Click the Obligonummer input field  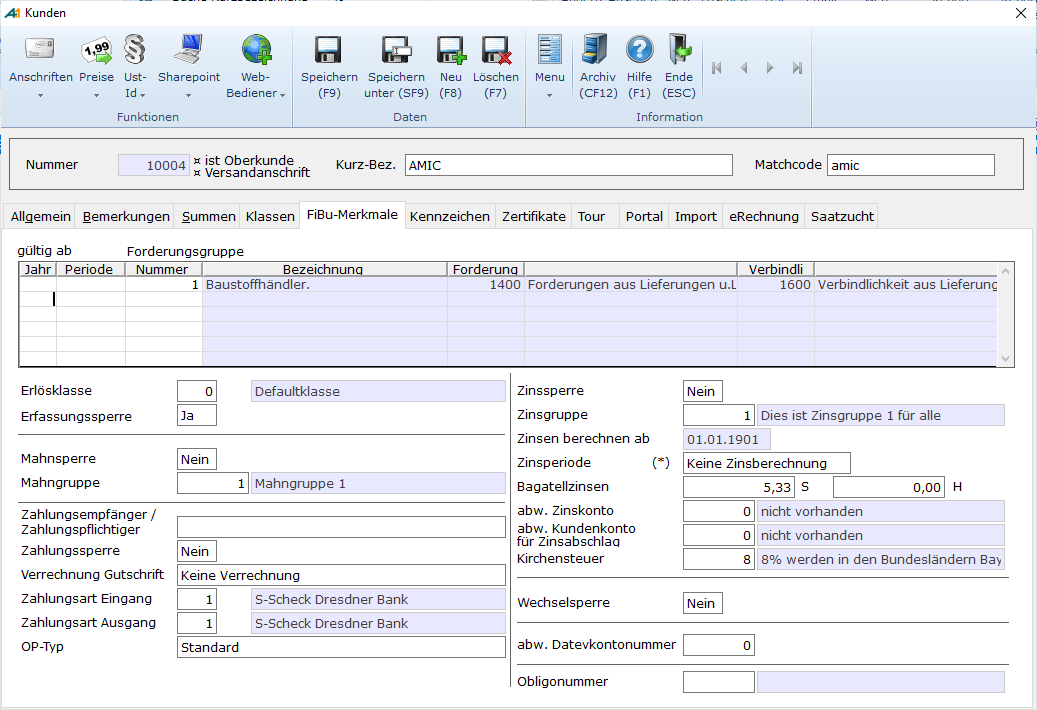[718, 682]
